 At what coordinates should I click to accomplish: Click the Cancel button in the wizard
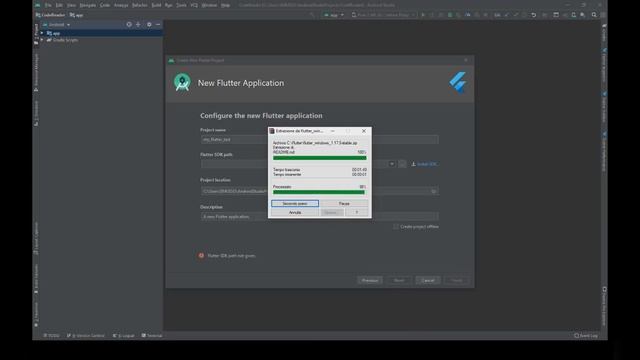click(x=428, y=280)
